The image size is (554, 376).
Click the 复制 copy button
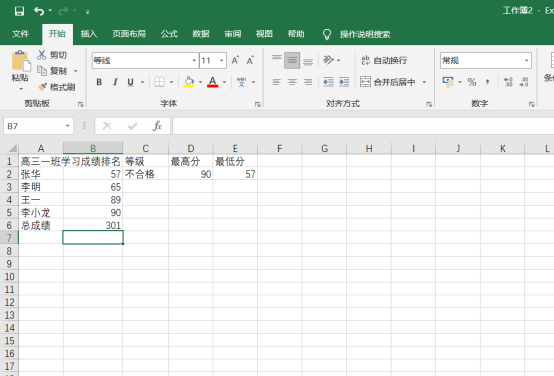click(52, 71)
